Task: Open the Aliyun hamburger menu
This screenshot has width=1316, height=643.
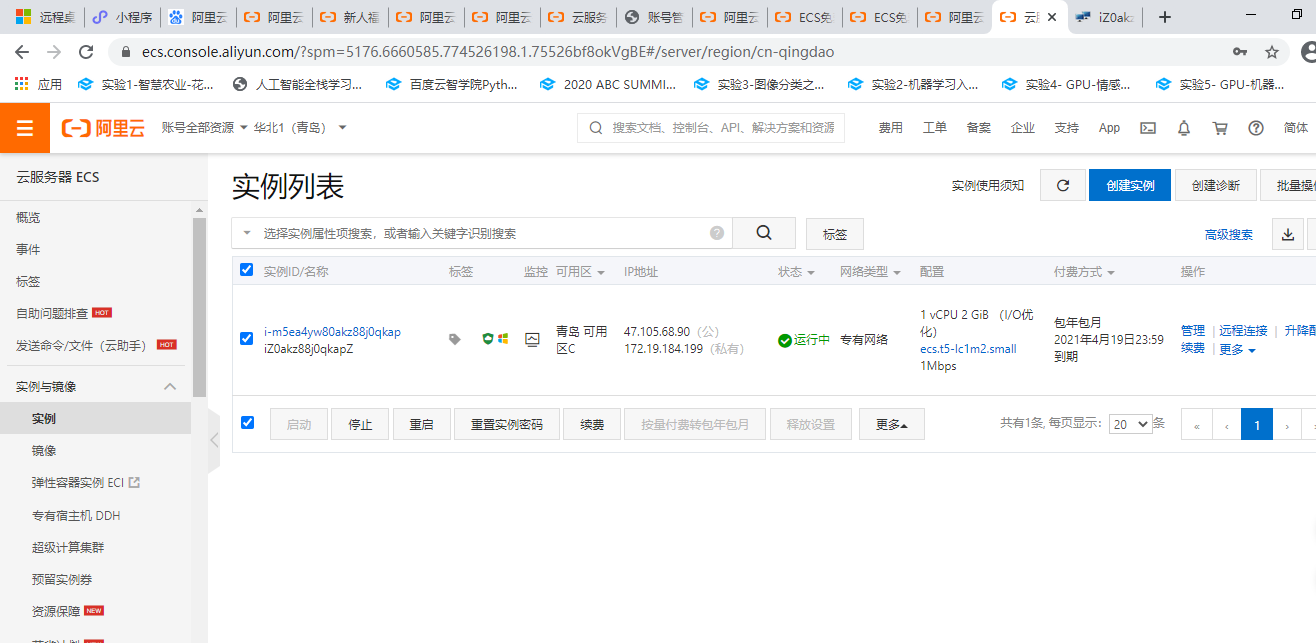Action: pos(25,128)
